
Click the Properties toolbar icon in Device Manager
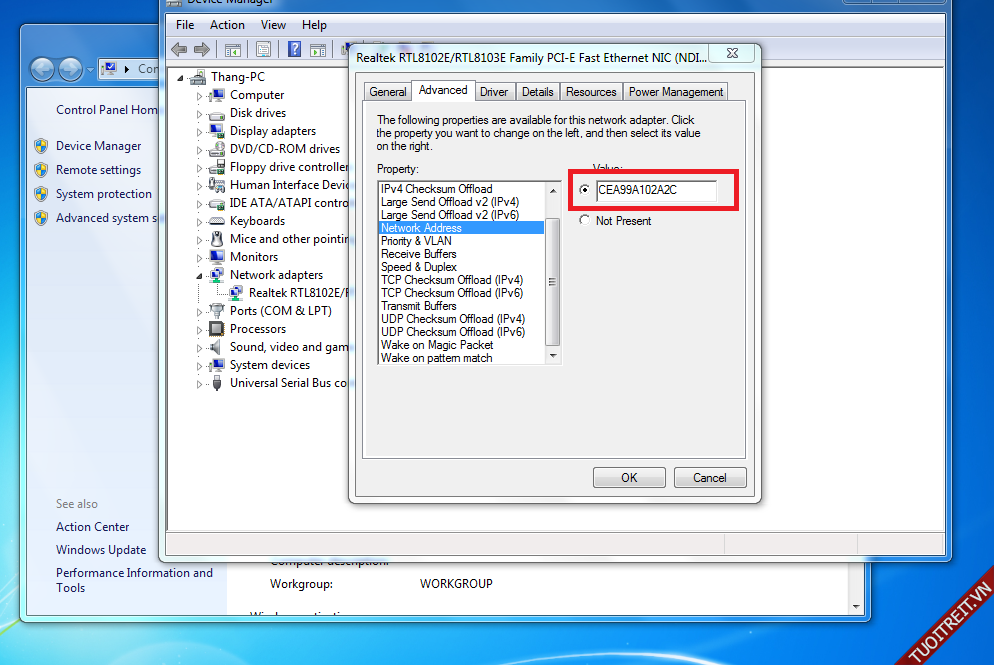tap(264, 49)
